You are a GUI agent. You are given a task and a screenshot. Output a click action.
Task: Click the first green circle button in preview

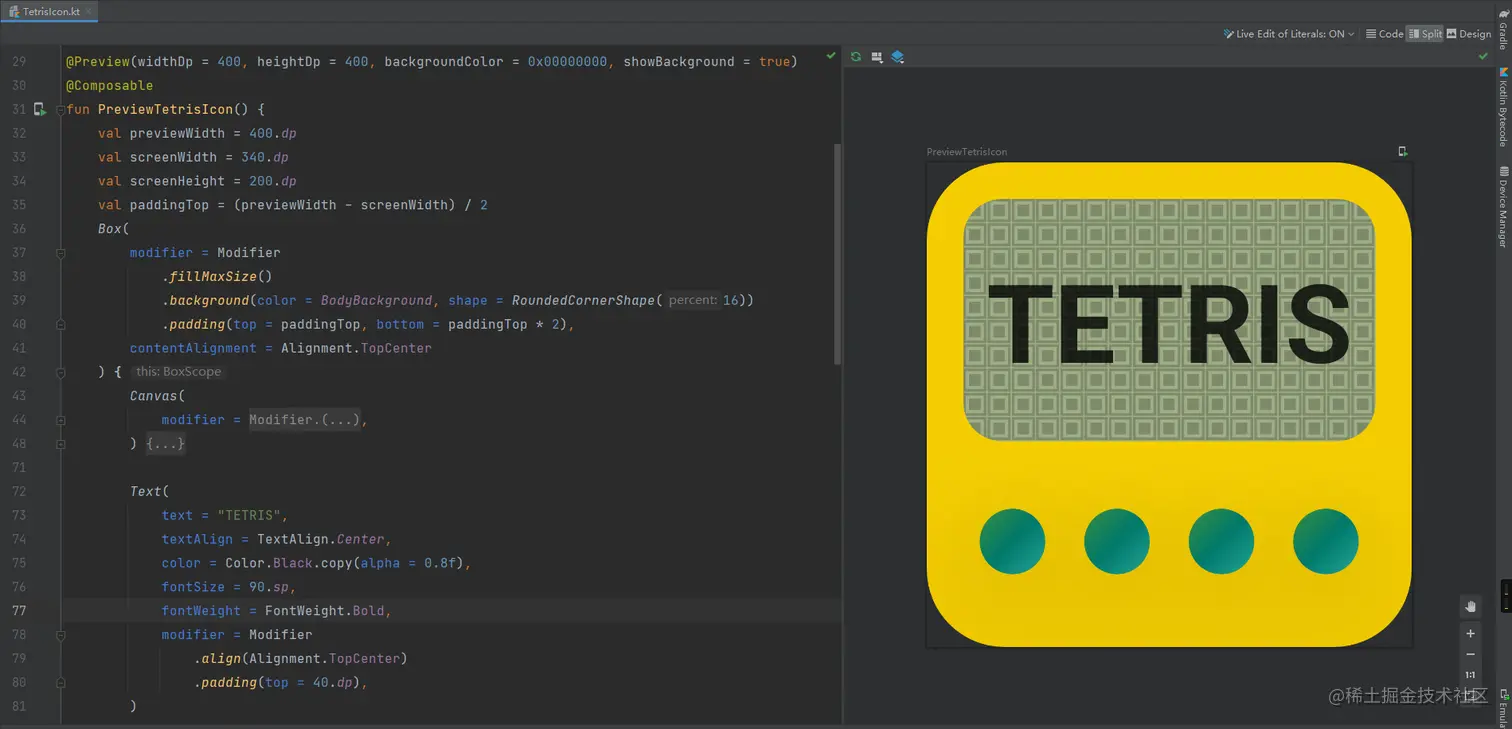(1012, 541)
